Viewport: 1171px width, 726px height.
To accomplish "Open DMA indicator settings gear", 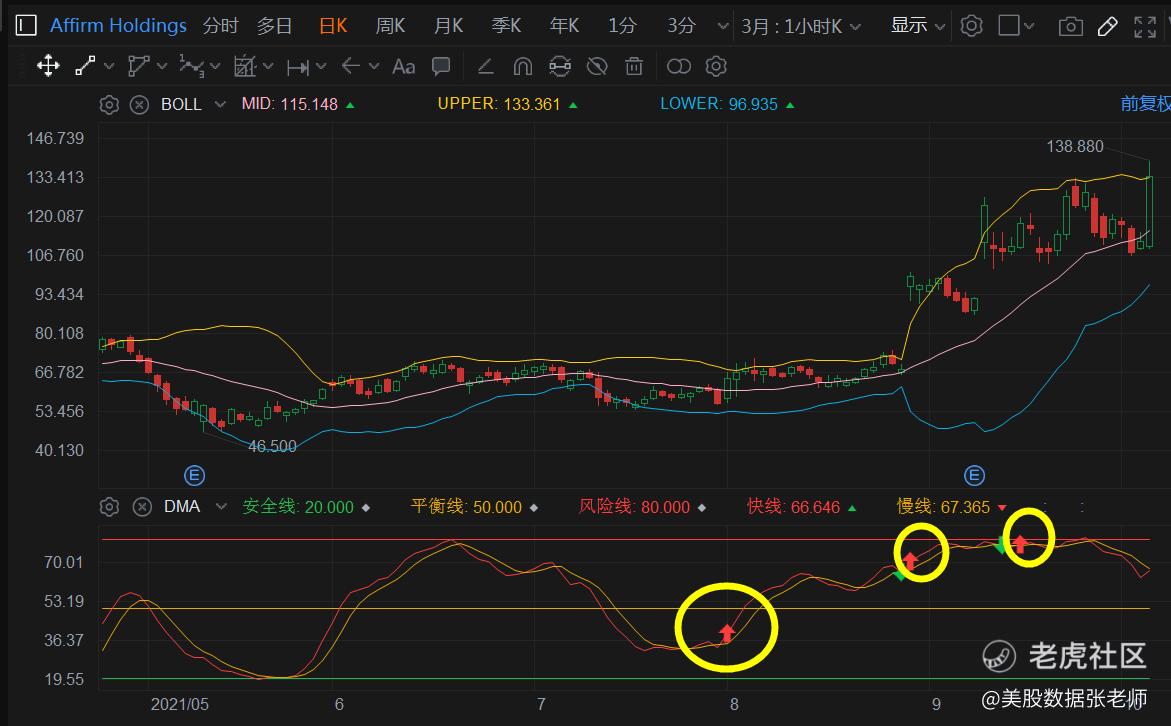I will (109, 507).
